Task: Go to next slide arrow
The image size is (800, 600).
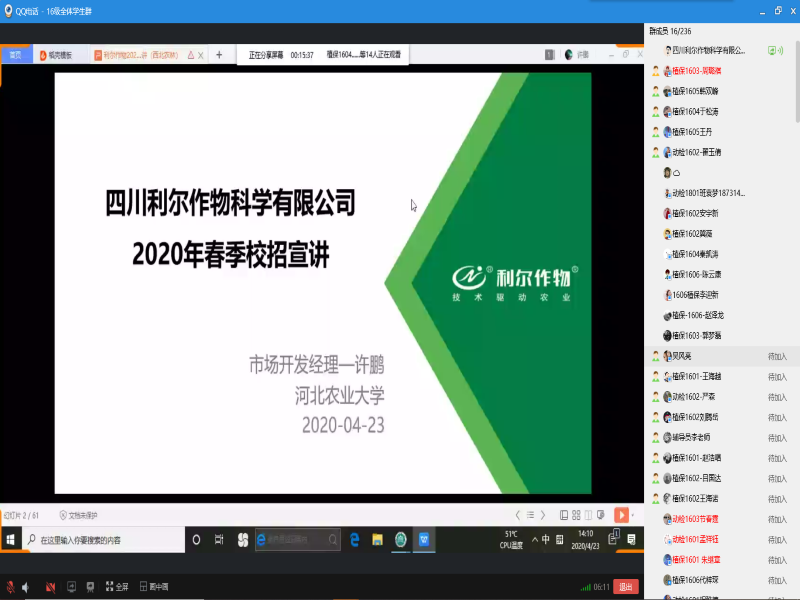Action: click(x=543, y=515)
